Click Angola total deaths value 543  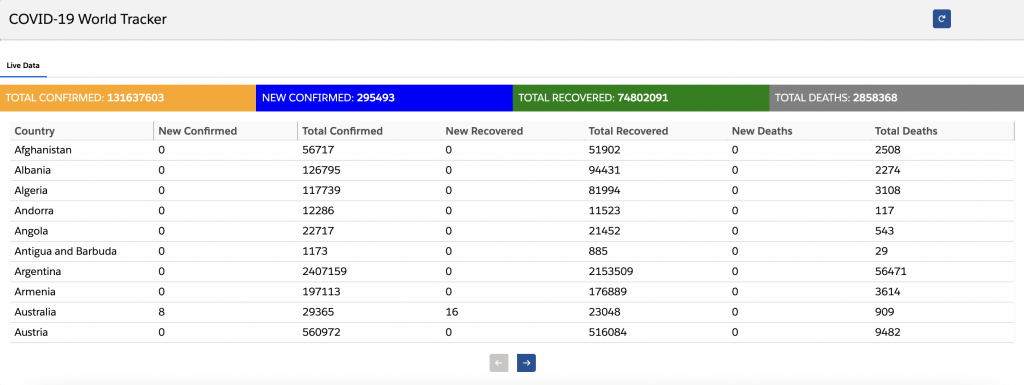point(884,231)
